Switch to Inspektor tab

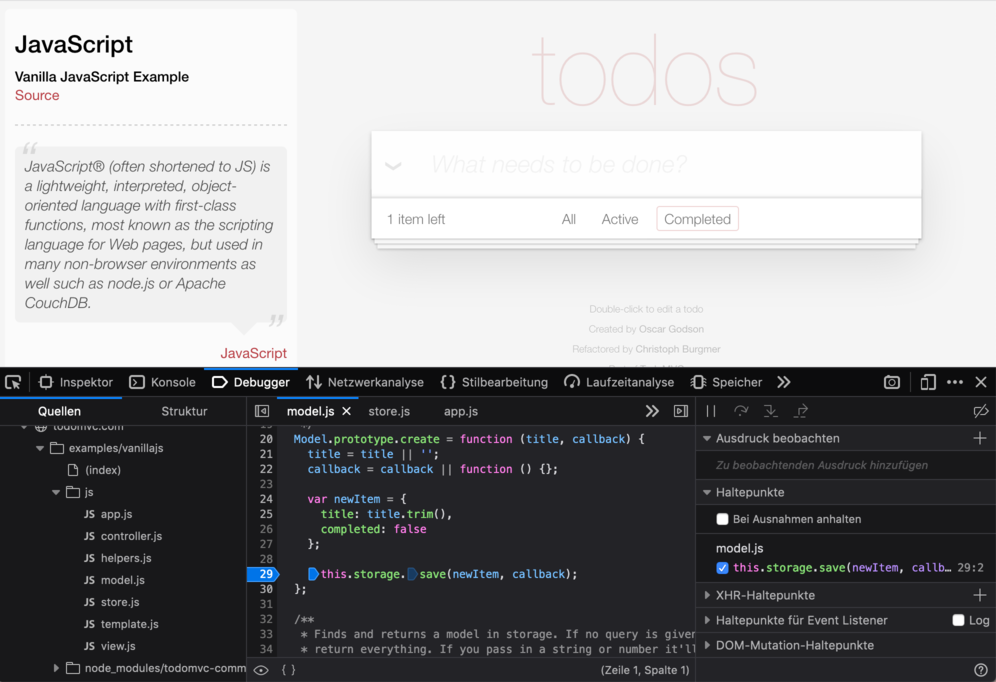tap(76, 382)
